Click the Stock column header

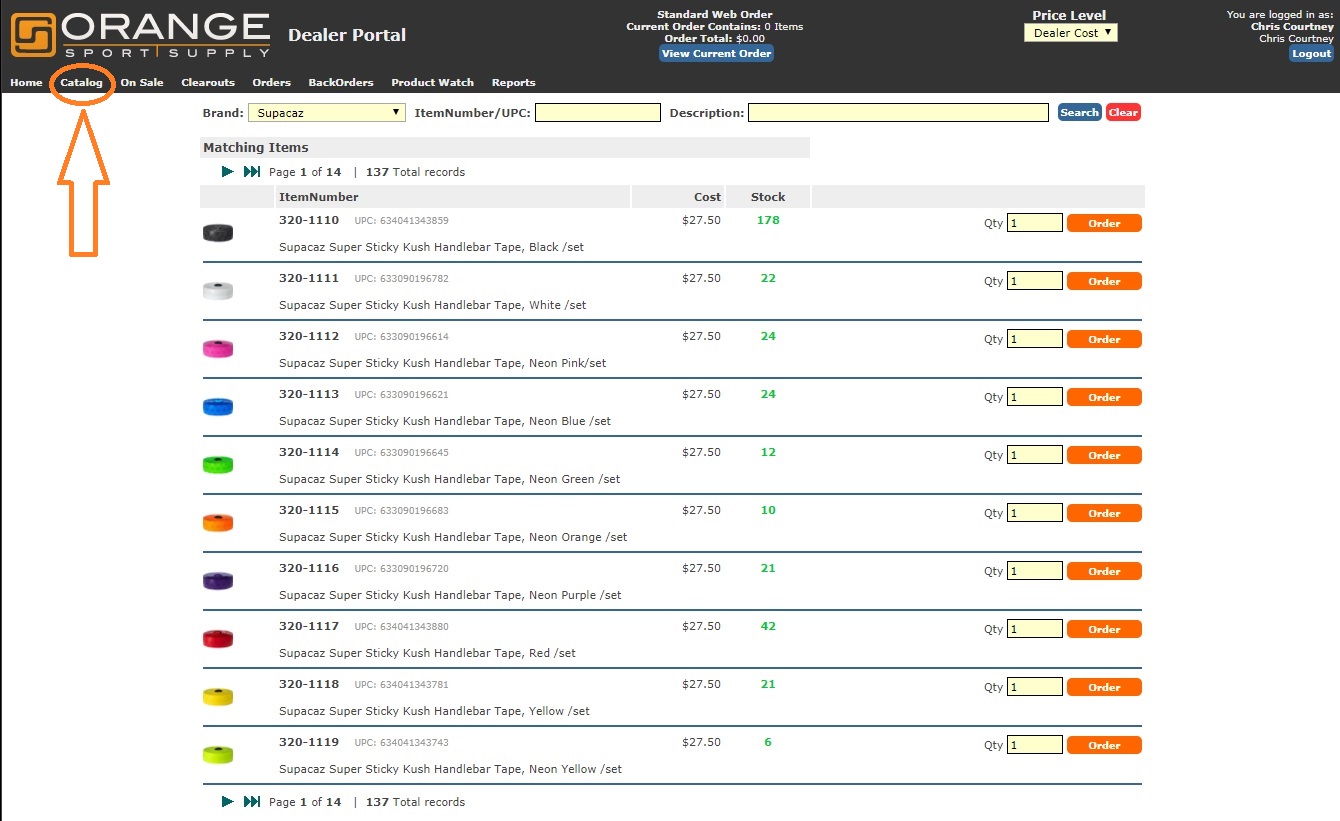[x=768, y=197]
